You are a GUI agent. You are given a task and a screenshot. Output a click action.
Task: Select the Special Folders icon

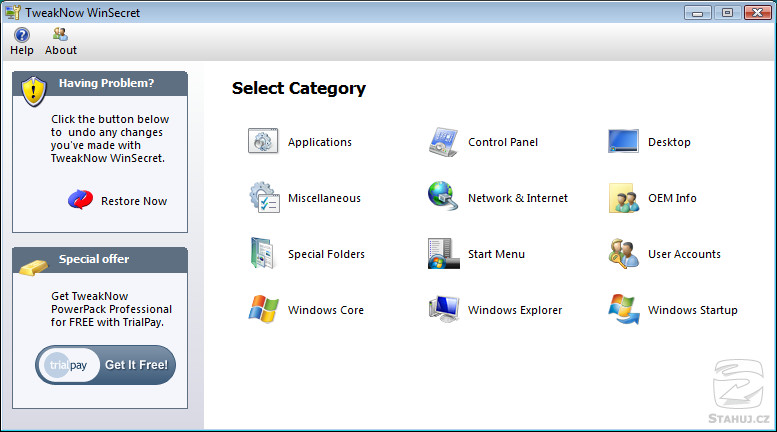(263, 254)
